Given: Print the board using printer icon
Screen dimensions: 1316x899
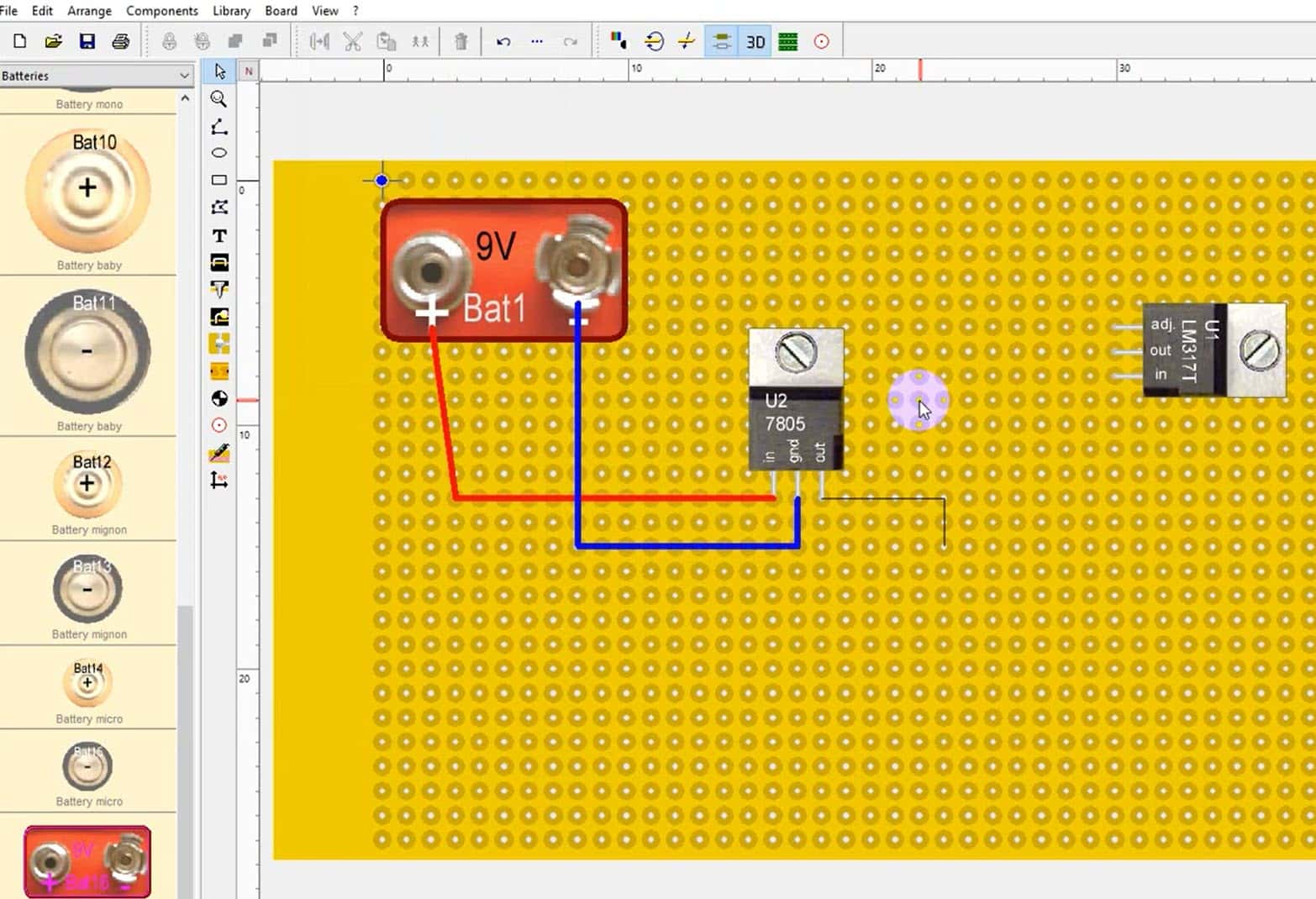Looking at the screenshot, I should (120, 41).
